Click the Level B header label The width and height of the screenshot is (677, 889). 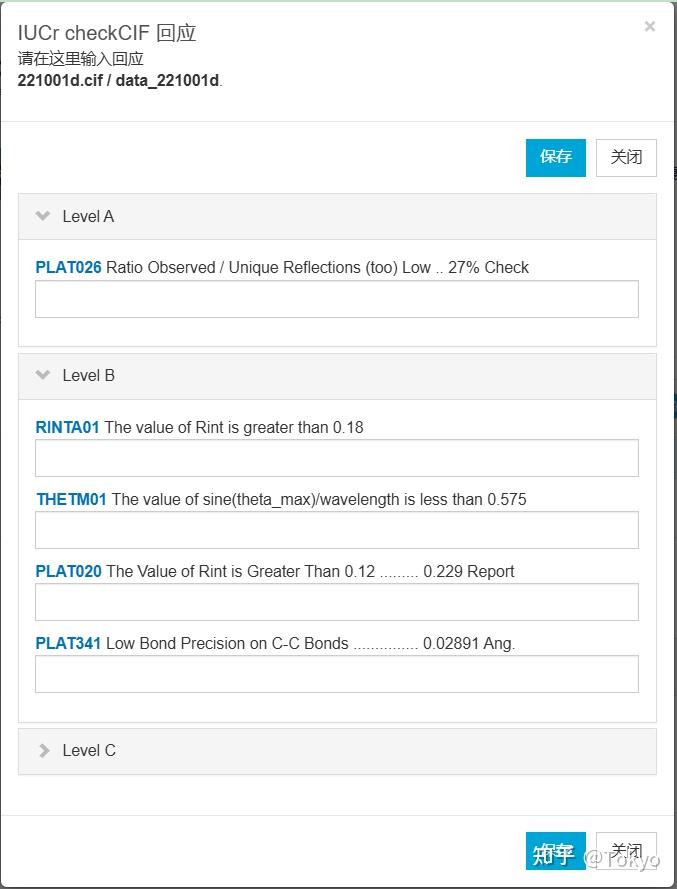pos(88,375)
